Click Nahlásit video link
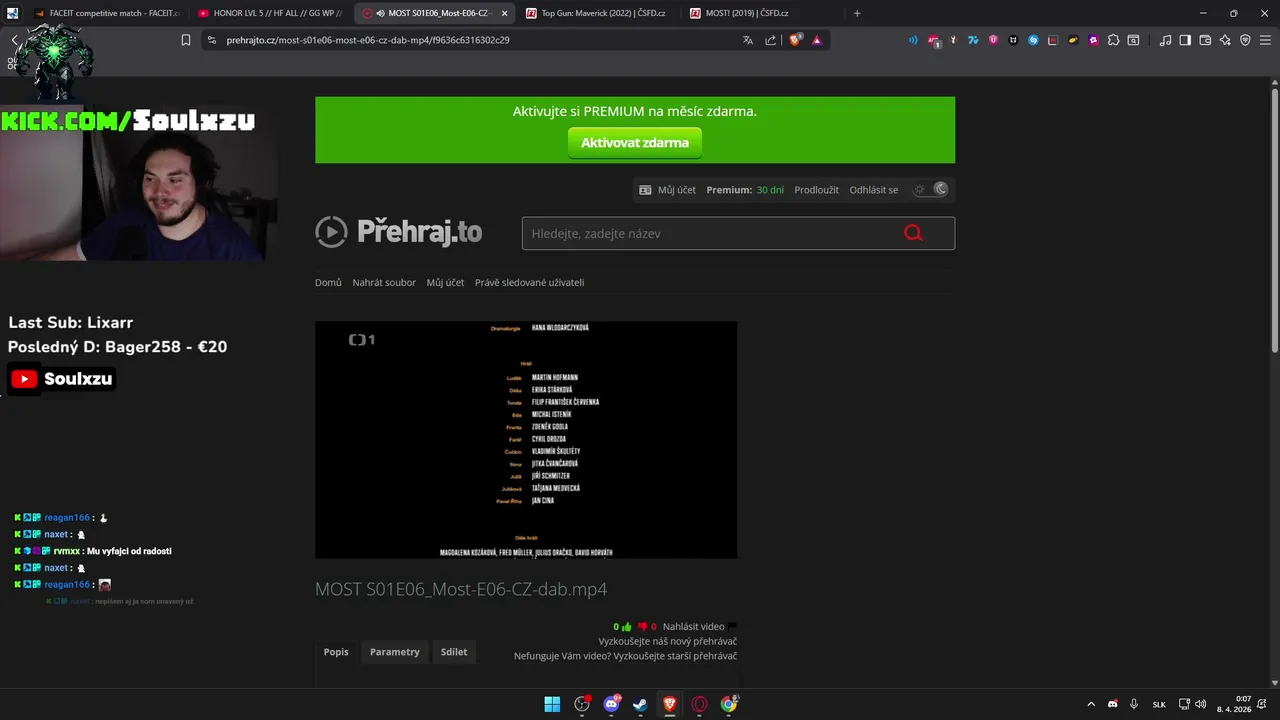 pos(693,627)
